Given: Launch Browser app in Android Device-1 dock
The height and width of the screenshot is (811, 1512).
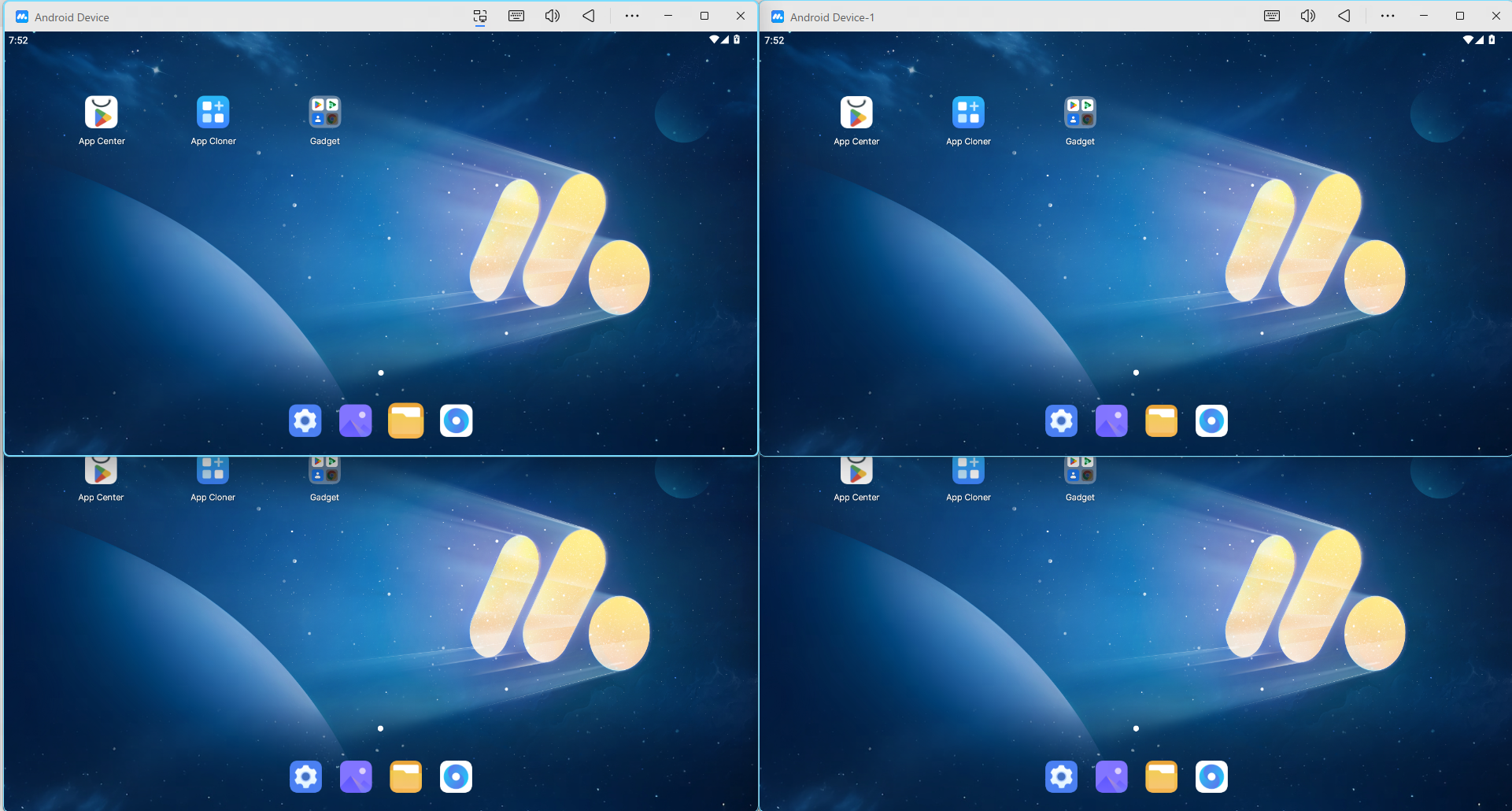Looking at the screenshot, I should pos(1212,420).
